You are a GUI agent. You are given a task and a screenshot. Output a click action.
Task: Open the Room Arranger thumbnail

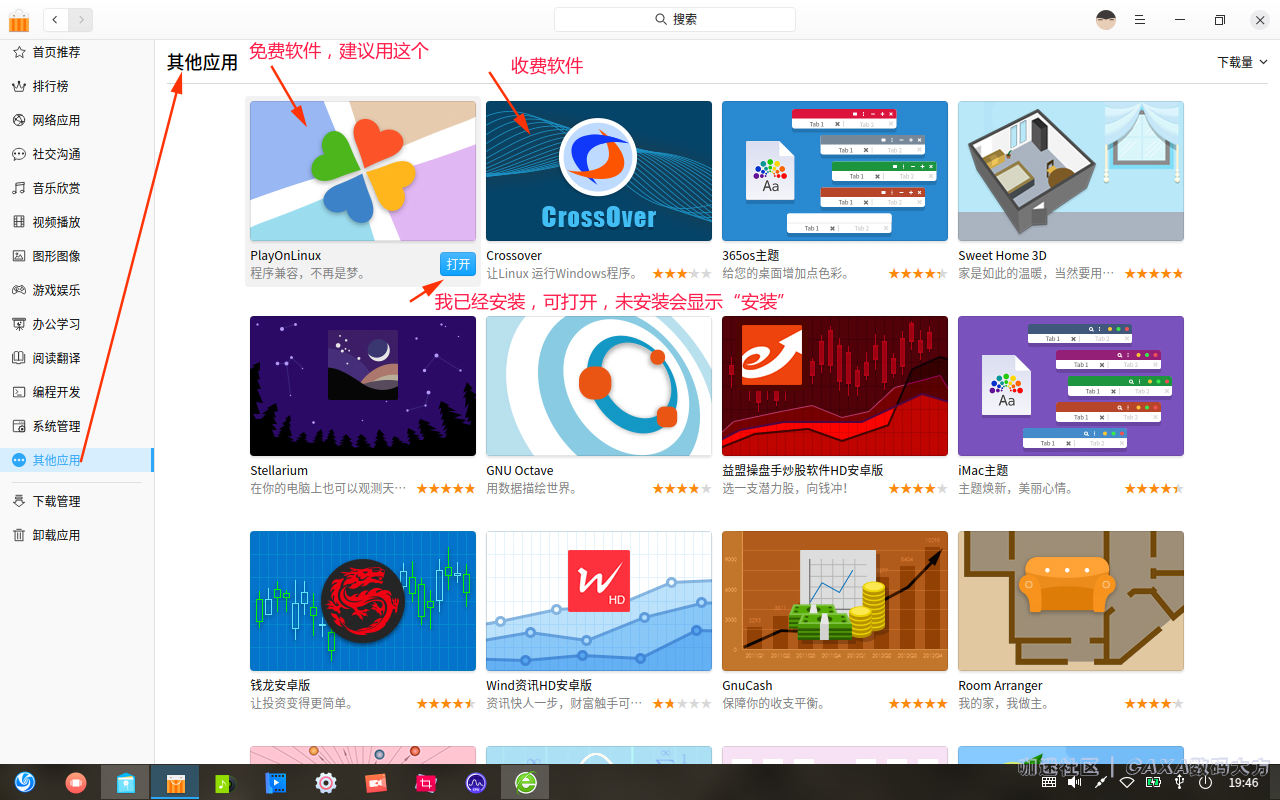click(1071, 601)
